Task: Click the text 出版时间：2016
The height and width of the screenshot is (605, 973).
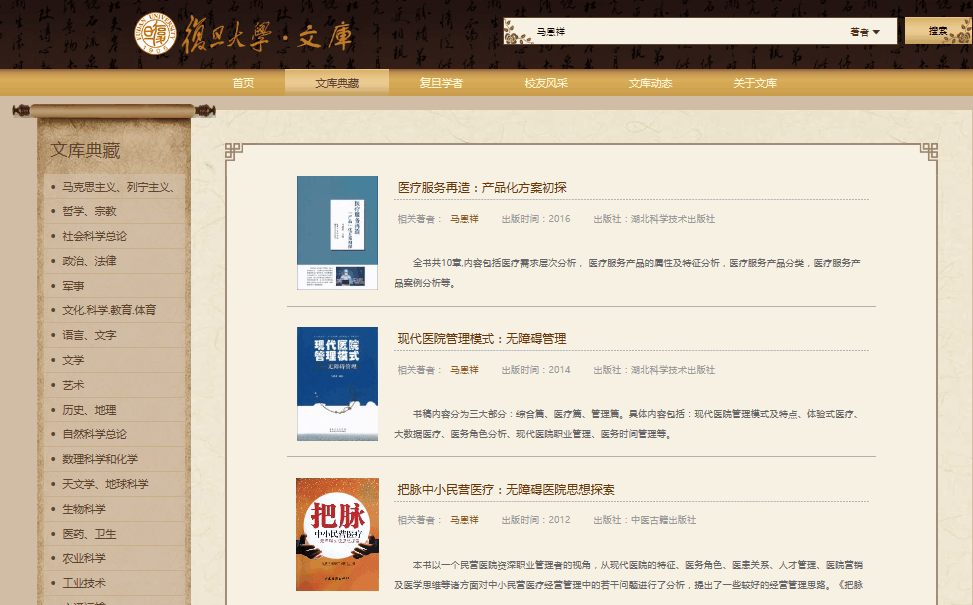Action: 536,218
